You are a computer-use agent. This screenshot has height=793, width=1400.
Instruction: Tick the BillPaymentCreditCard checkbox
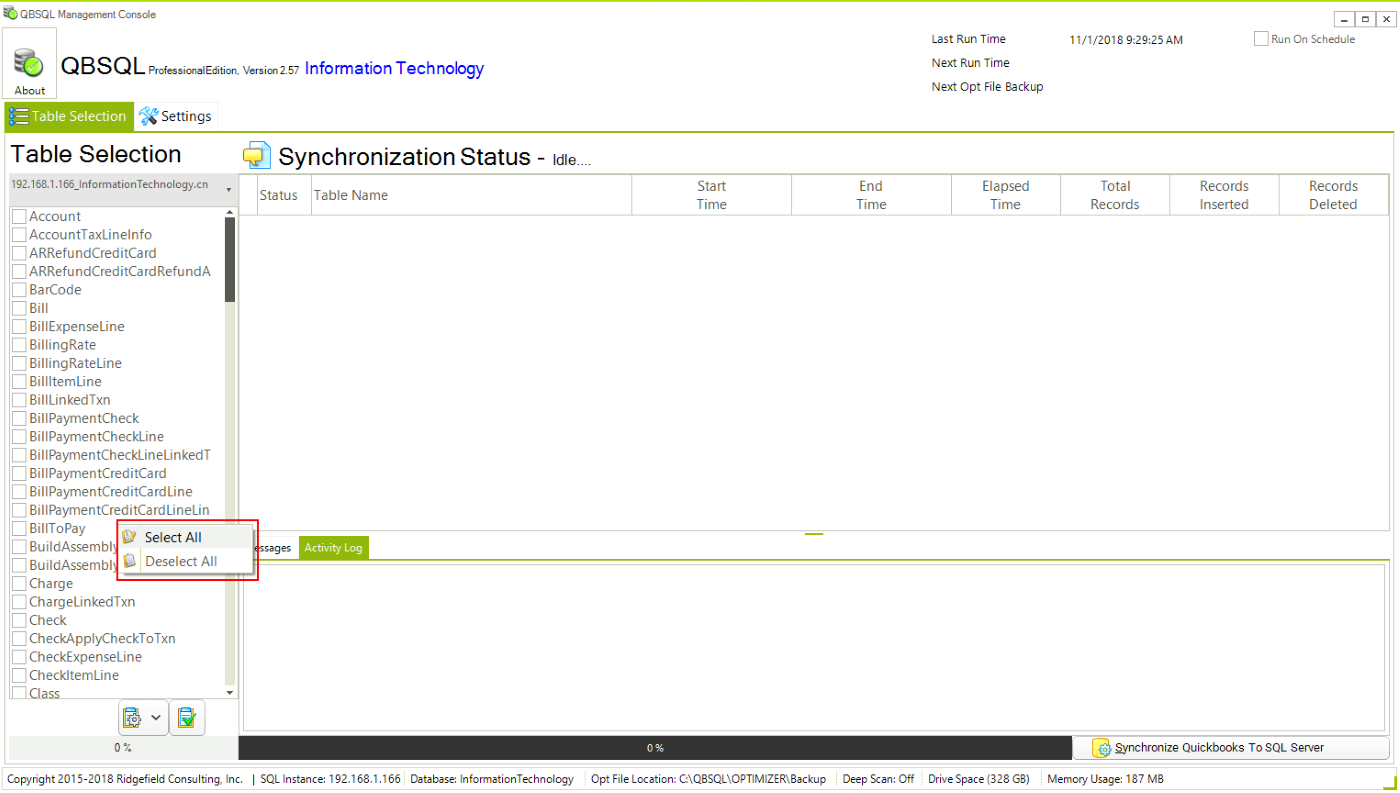(x=19, y=473)
